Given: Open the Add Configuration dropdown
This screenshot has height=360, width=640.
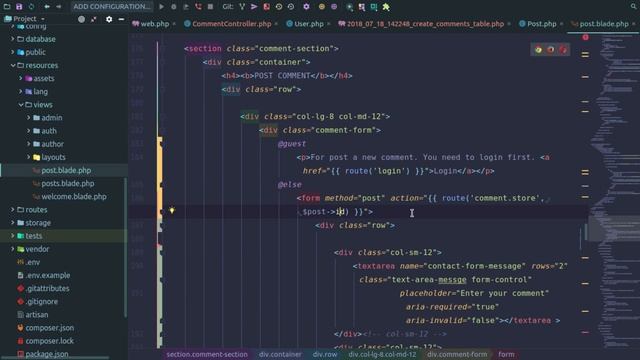Looking at the screenshot, I should (111, 7).
